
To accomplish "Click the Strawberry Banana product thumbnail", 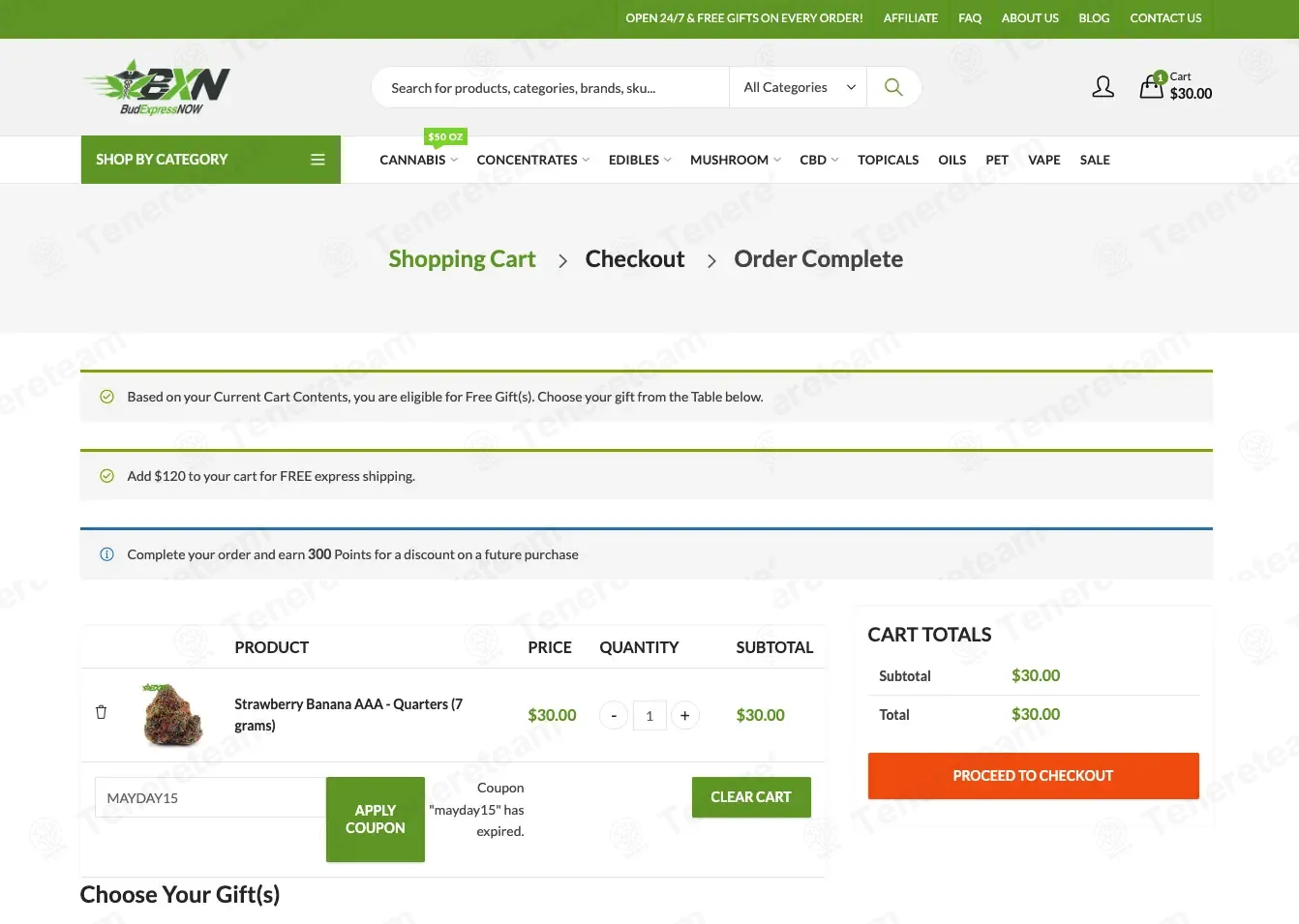I will point(173,714).
